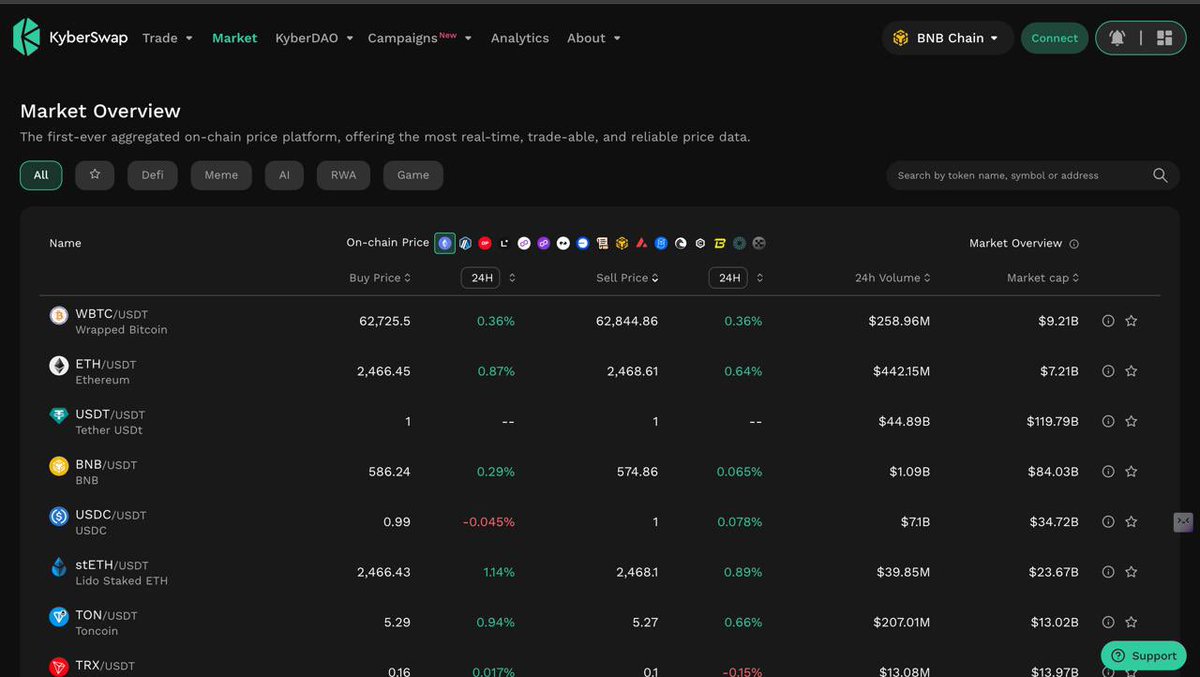The width and height of the screenshot is (1200, 677).
Task: Star the ETH/USDT pair
Action: coord(1131,371)
